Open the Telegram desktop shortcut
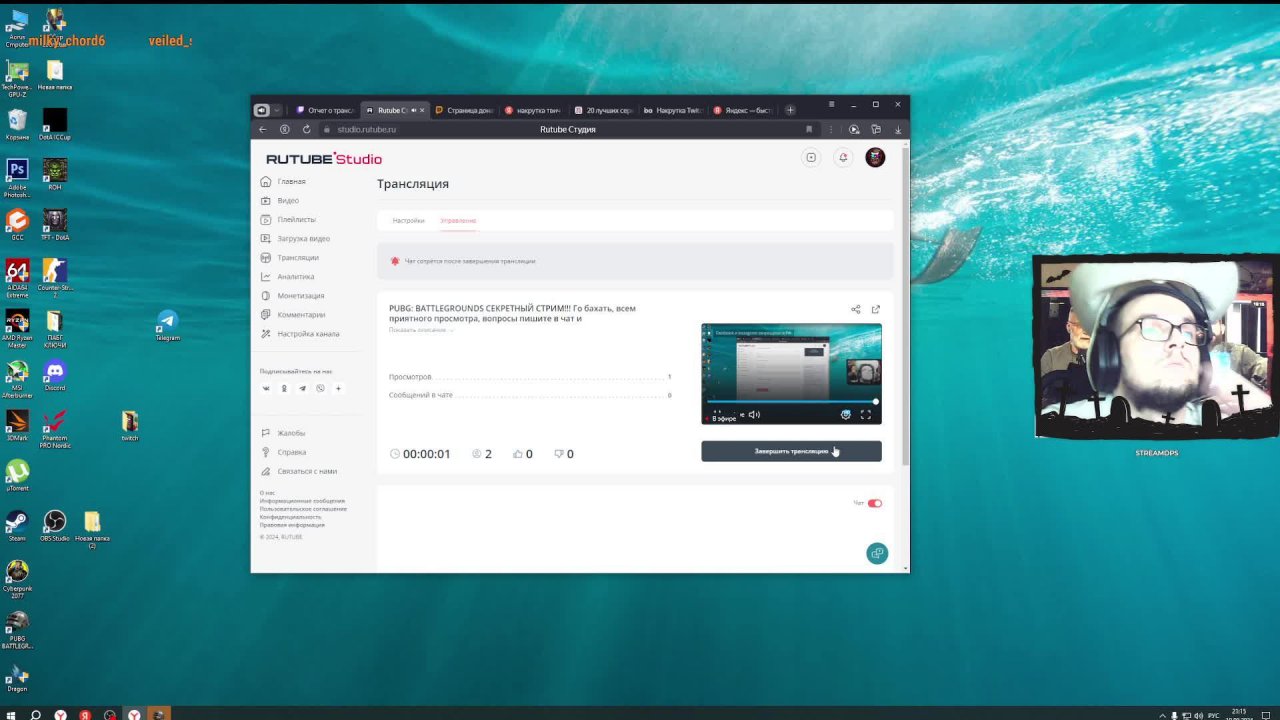The height and width of the screenshot is (720, 1280). 167,326
